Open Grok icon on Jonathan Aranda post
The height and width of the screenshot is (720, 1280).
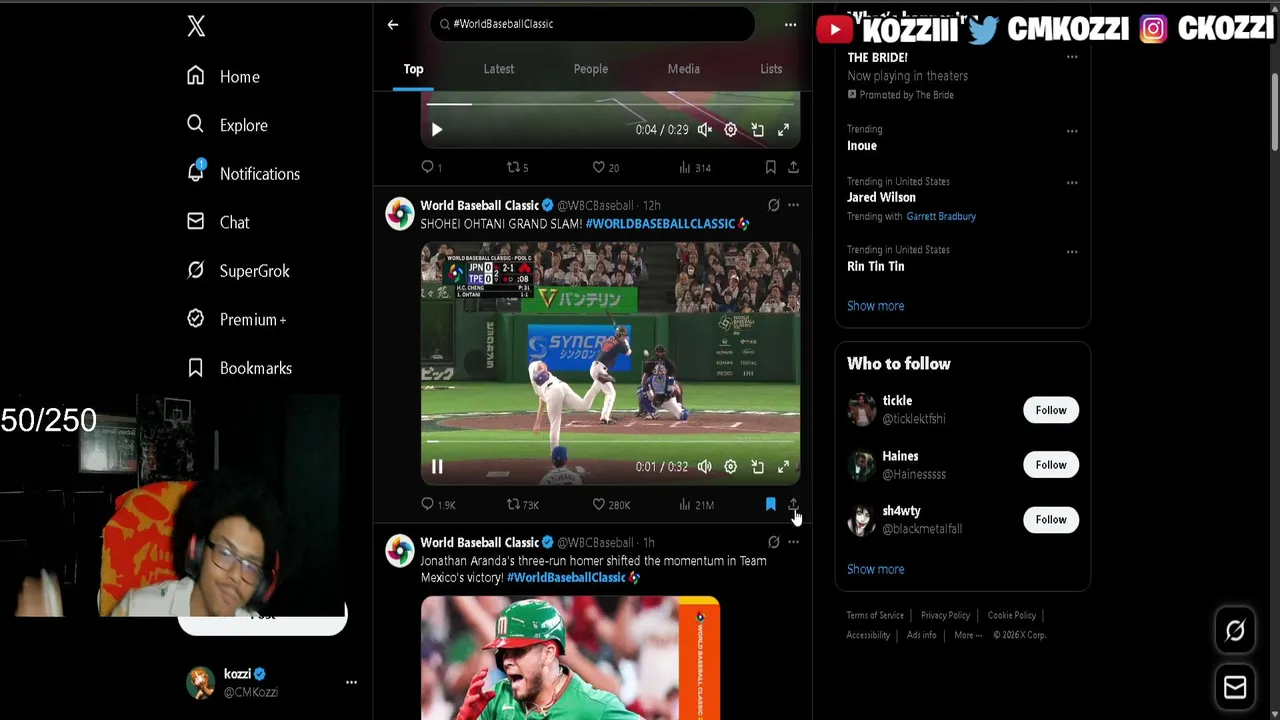[x=773, y=542]
